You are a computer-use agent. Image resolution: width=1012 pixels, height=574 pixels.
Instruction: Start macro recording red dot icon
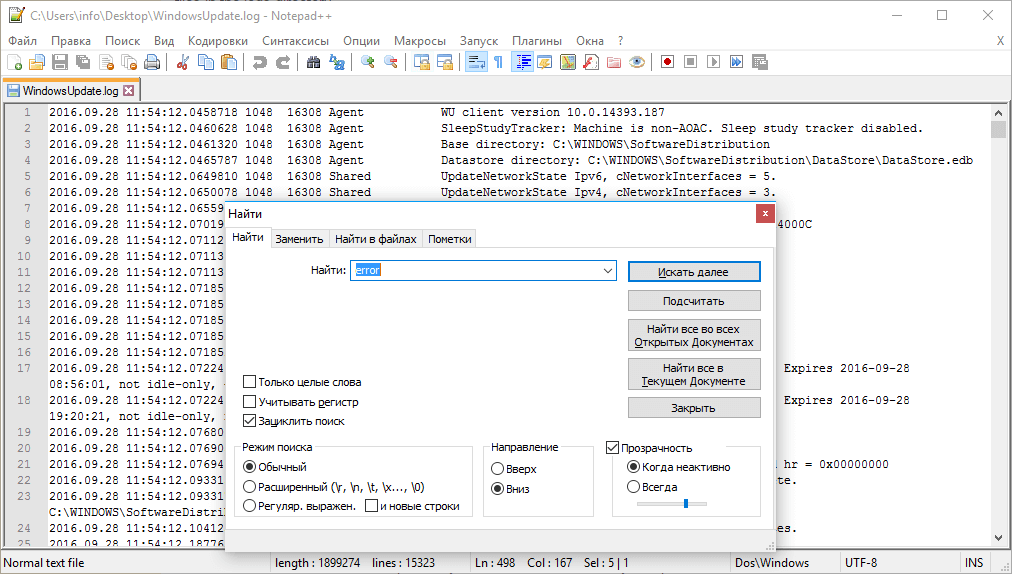[667, 63]
